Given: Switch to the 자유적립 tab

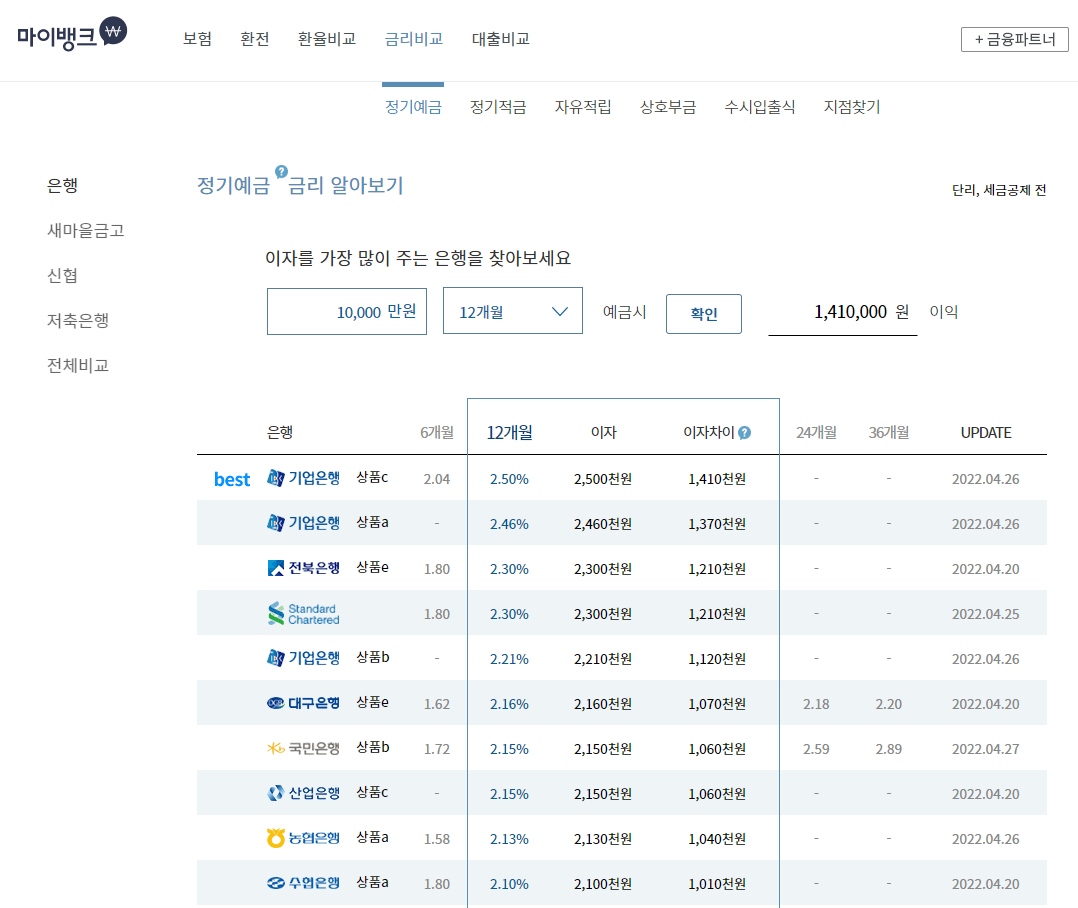Looking at the screenshot, I should click(x=583, y=107).
